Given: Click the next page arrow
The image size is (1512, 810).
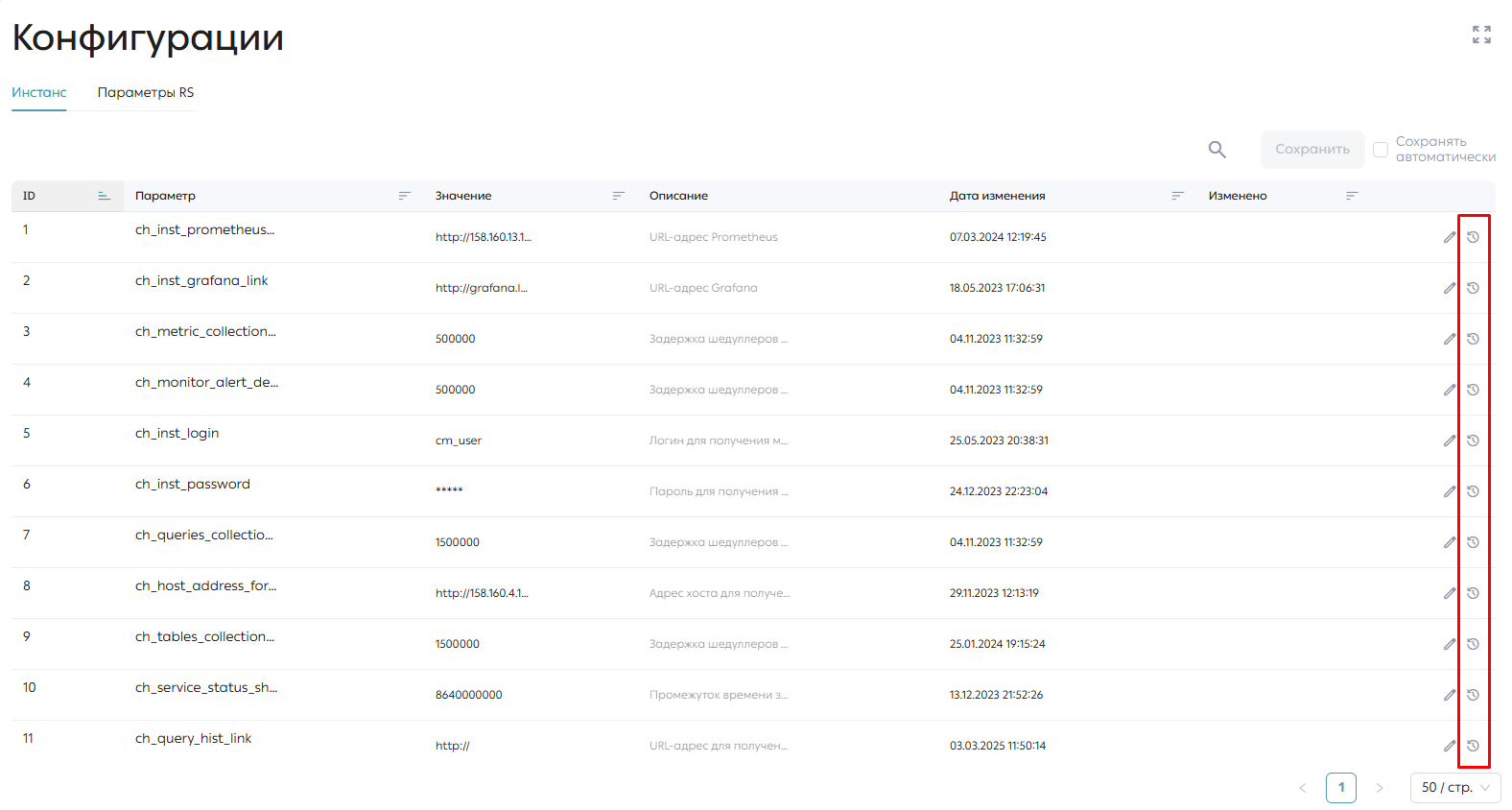Looking at the screenshot, I should pos(1380,788).
